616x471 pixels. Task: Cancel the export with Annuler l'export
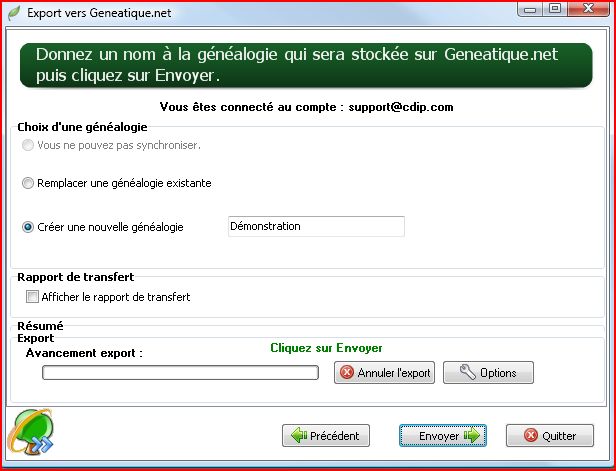[x=384, y=372]
